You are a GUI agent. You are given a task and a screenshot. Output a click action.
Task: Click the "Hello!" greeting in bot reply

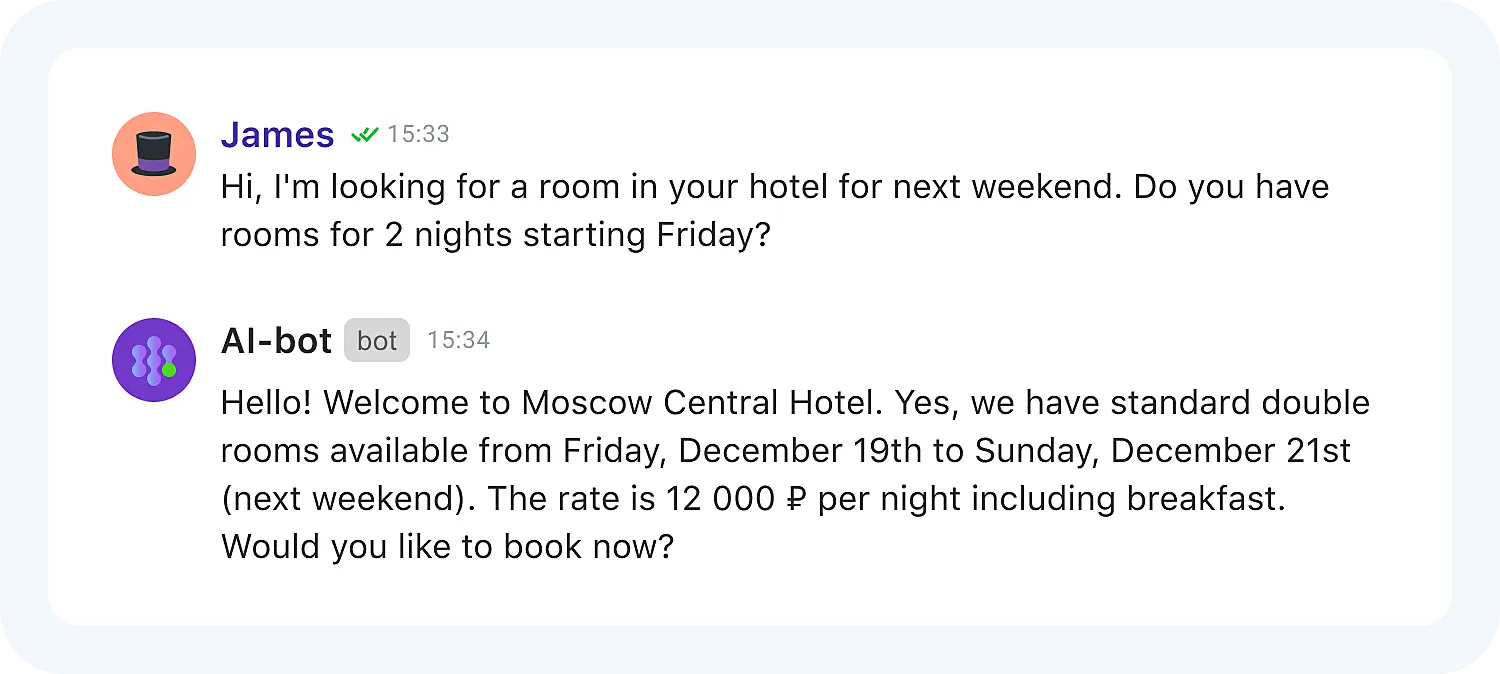coord(266,403)
